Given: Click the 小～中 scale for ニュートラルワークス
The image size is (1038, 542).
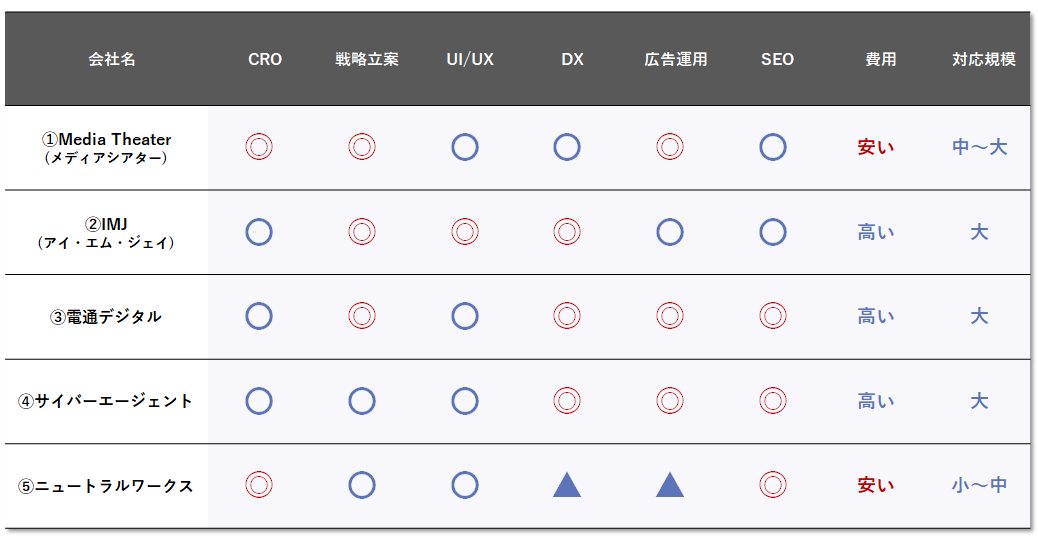Looking at the screenshot, I should point(979,485).
